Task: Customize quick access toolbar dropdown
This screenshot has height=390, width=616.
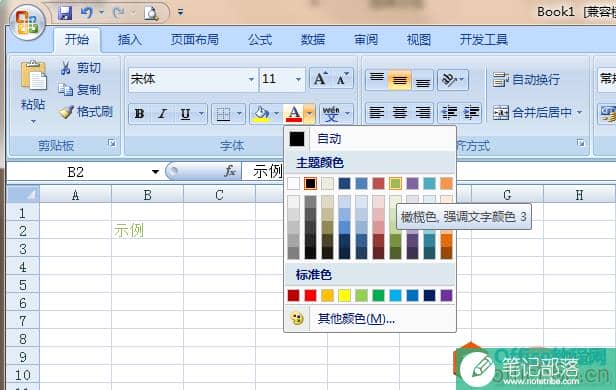Action: click(180, 13)
